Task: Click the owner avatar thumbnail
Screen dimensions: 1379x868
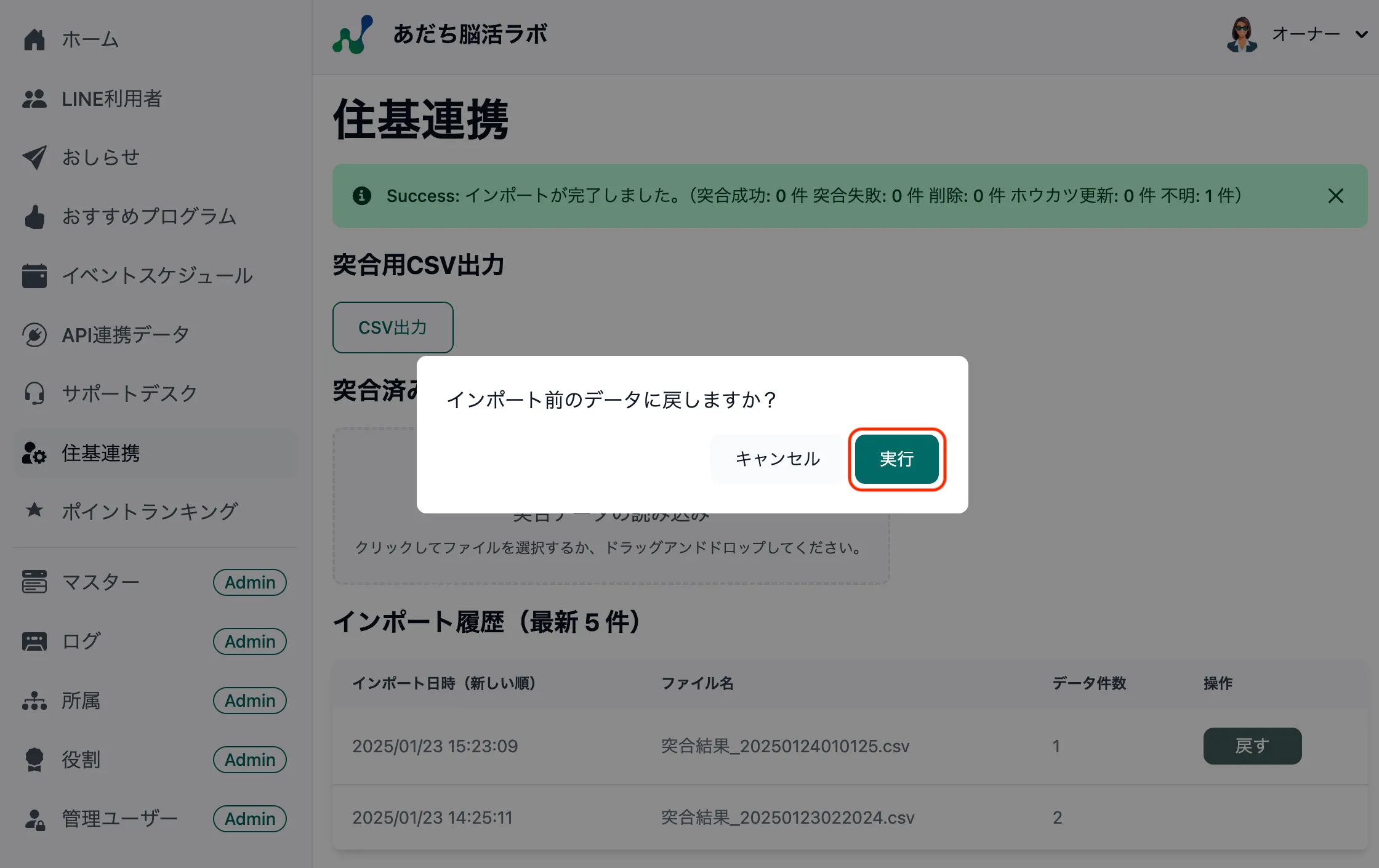Action: coord(1242,34)
